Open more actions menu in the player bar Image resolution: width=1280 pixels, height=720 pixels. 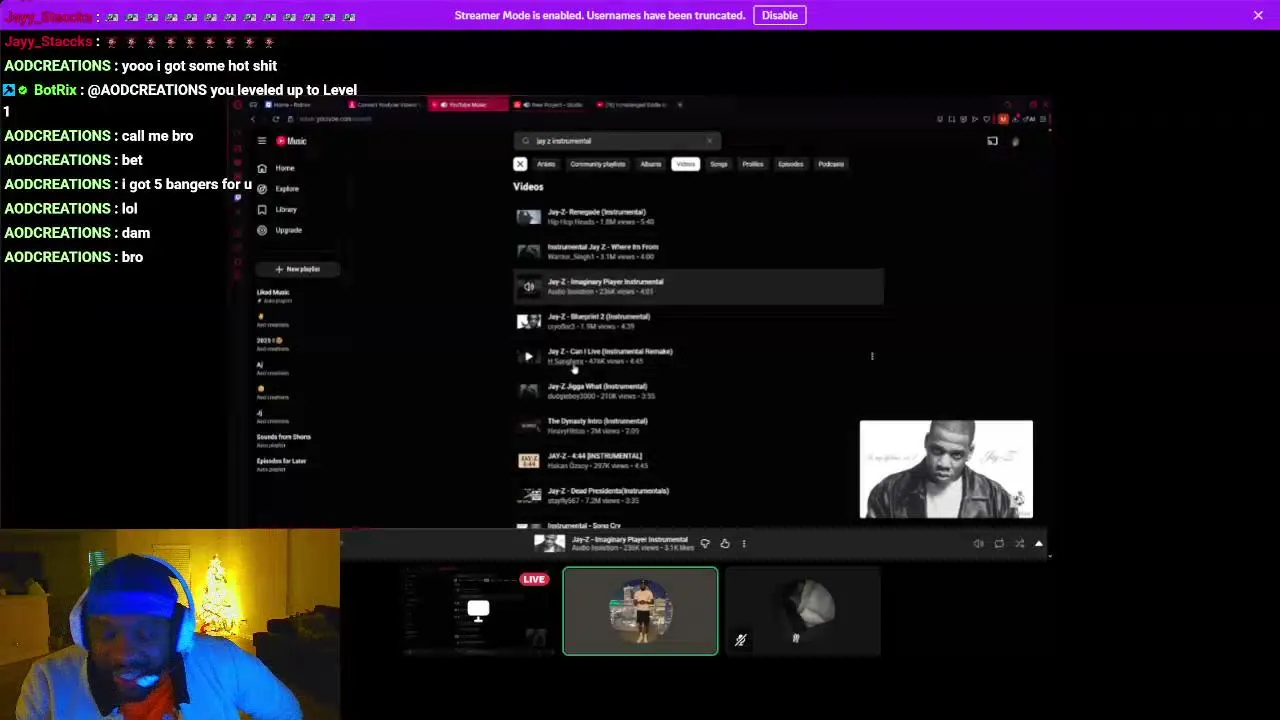click(x=744, y=544)
